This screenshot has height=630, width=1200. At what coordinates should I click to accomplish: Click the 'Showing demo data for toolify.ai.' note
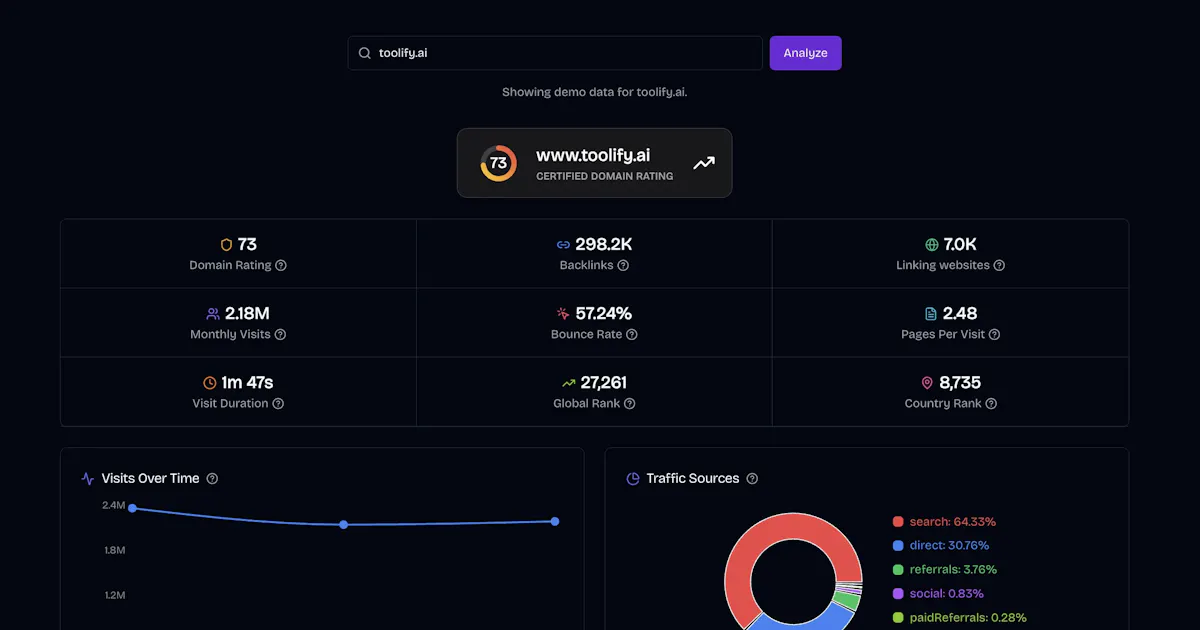[x=594, y=92]
